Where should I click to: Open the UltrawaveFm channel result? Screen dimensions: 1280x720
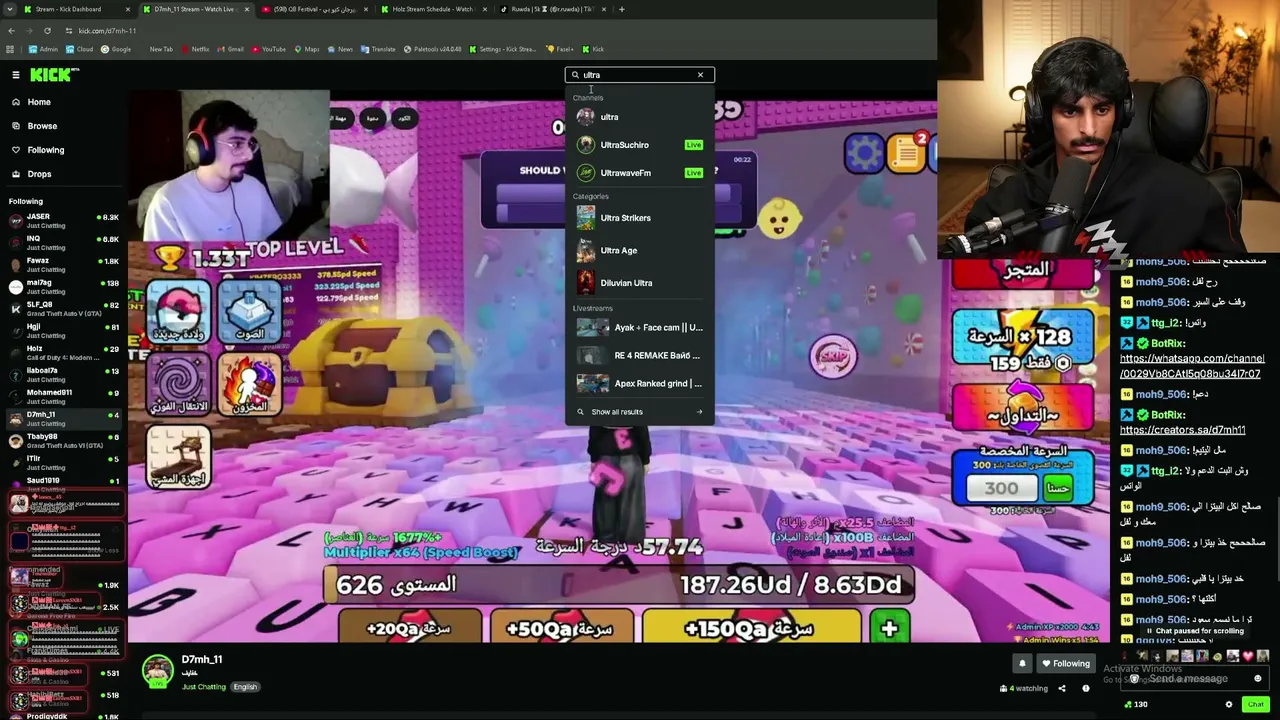point(640,173)
